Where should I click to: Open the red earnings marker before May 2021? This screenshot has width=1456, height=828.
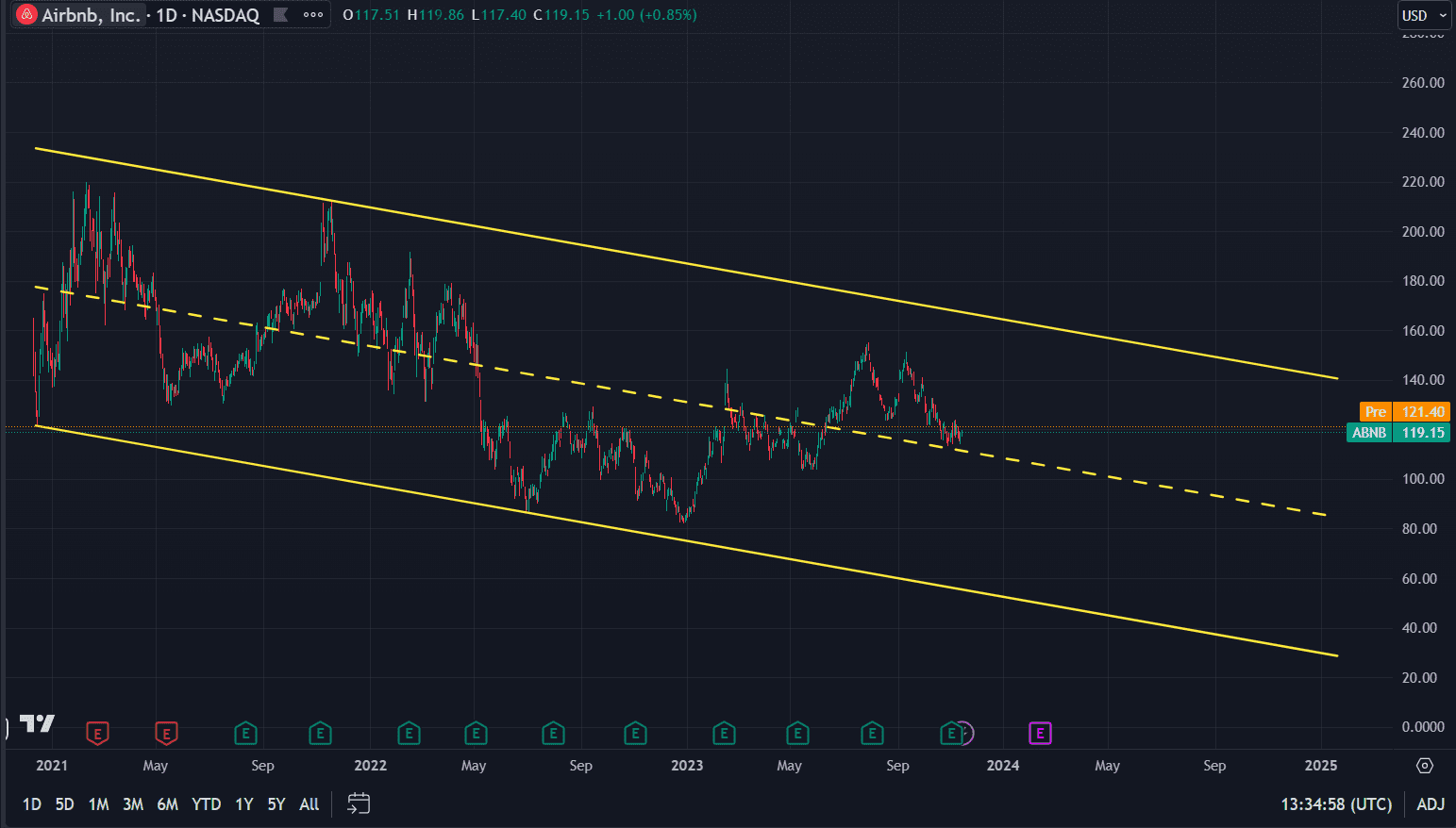tap(97, 733)
